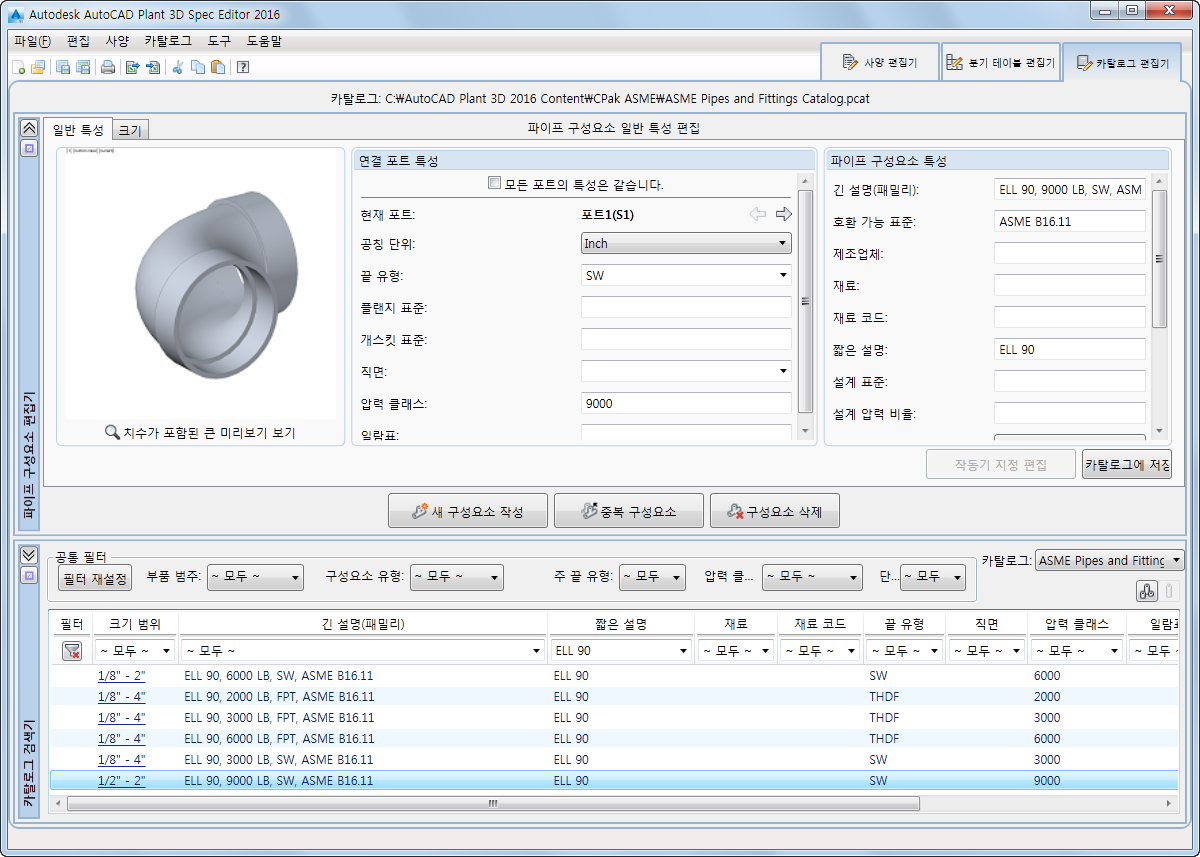
Task: Click the 플랜지 표준 input field
Action: tap(686, 307)
